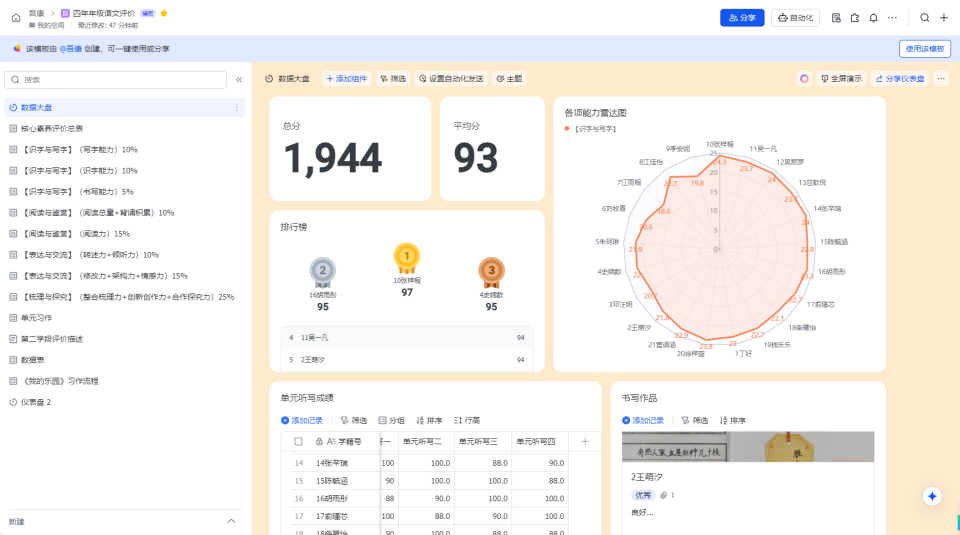Collapse the left sidebar with double chevron

point(239,79)
